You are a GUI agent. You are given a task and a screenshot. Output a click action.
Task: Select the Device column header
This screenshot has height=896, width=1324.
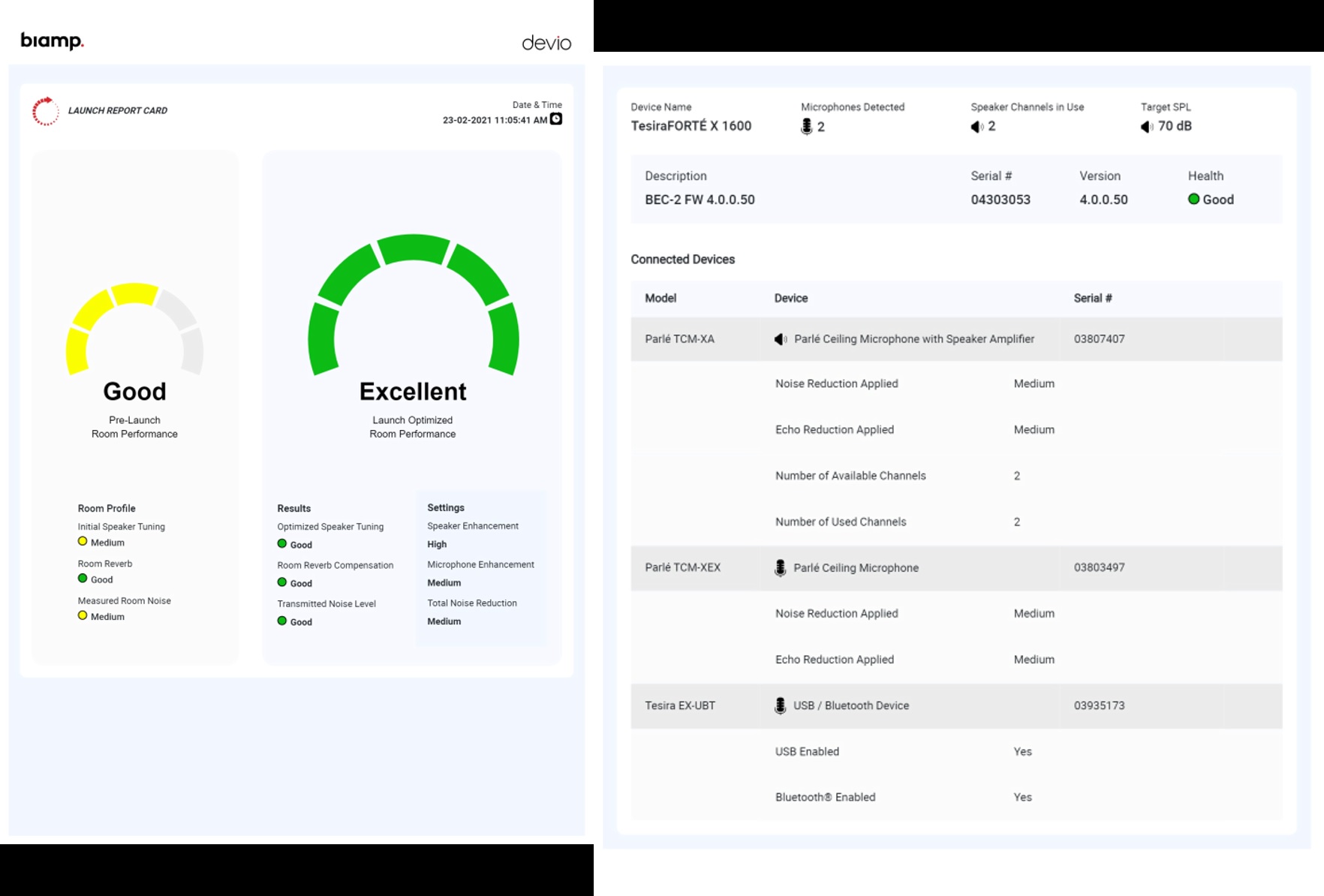tap(791, 298)
